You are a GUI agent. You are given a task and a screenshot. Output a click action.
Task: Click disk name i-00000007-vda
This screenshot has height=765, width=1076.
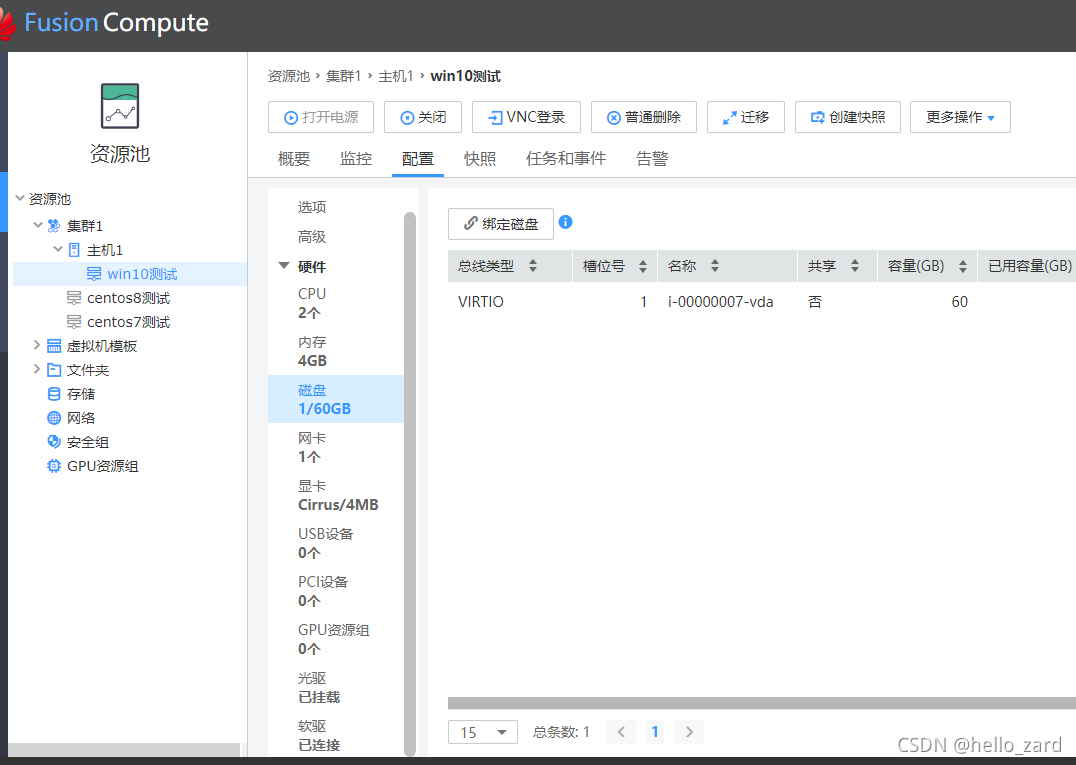click(x=721, y=302)
